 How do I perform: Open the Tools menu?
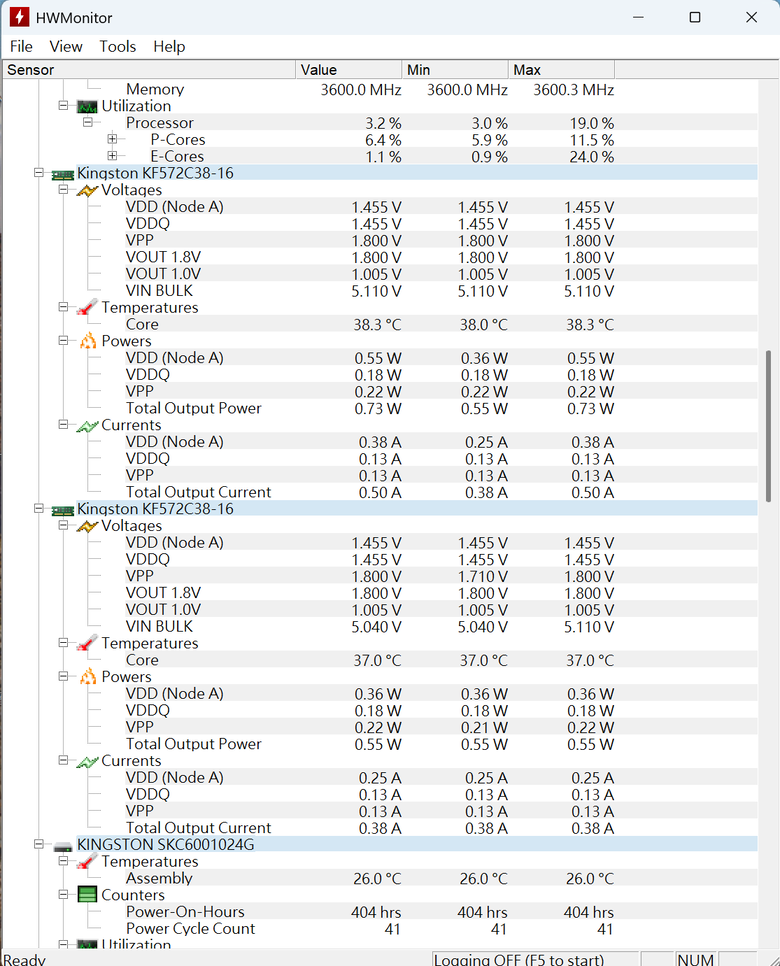coord(118,47)
